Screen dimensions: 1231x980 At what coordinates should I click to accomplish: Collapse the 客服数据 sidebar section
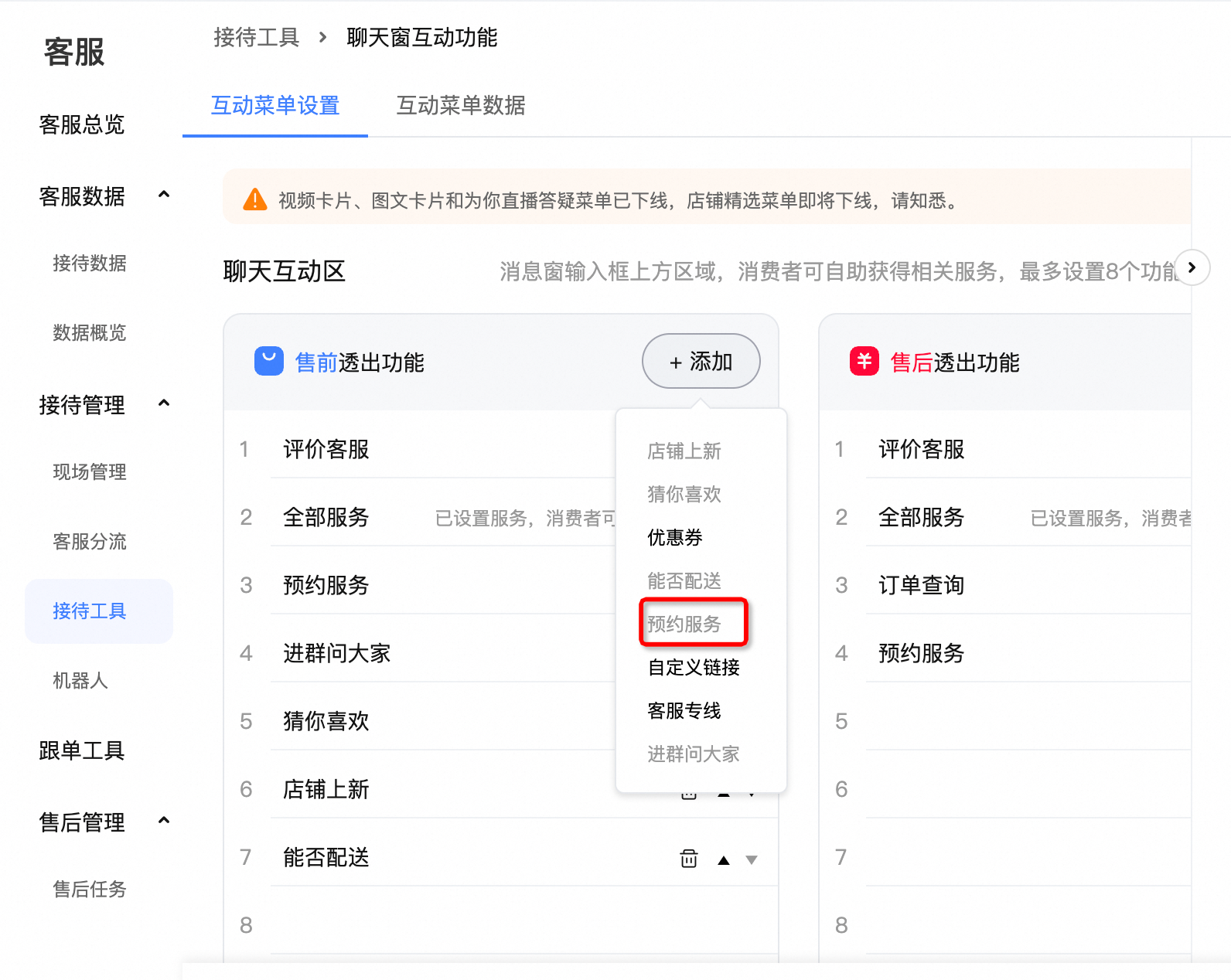164,195
